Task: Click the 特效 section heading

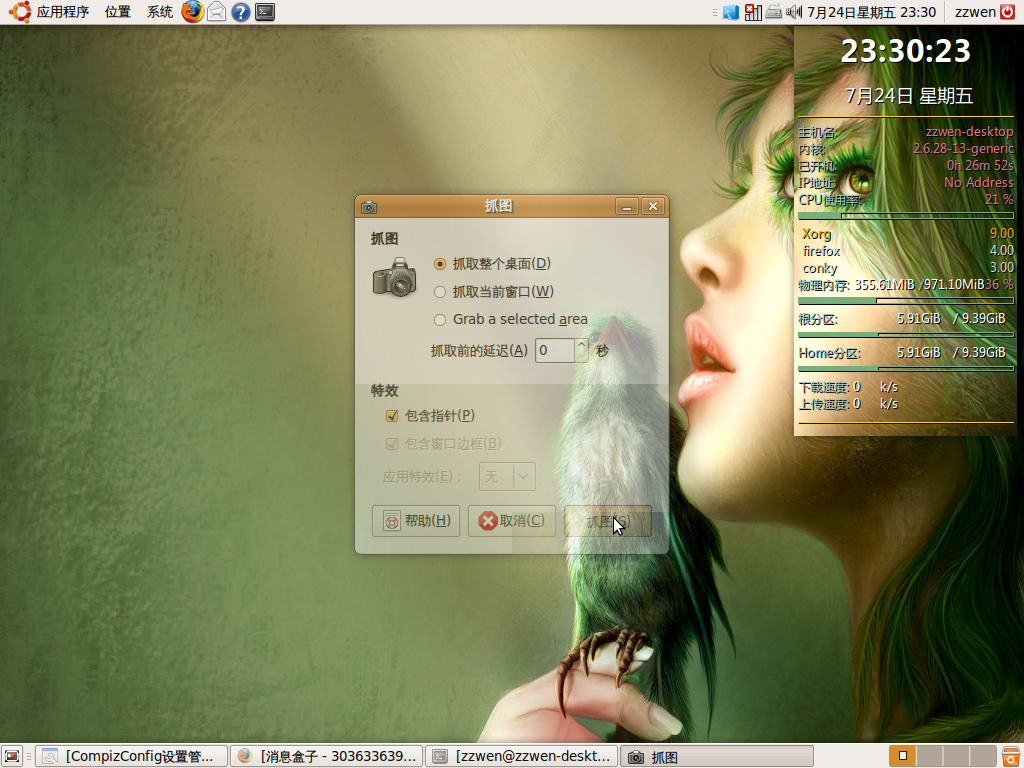Action: 385,391
